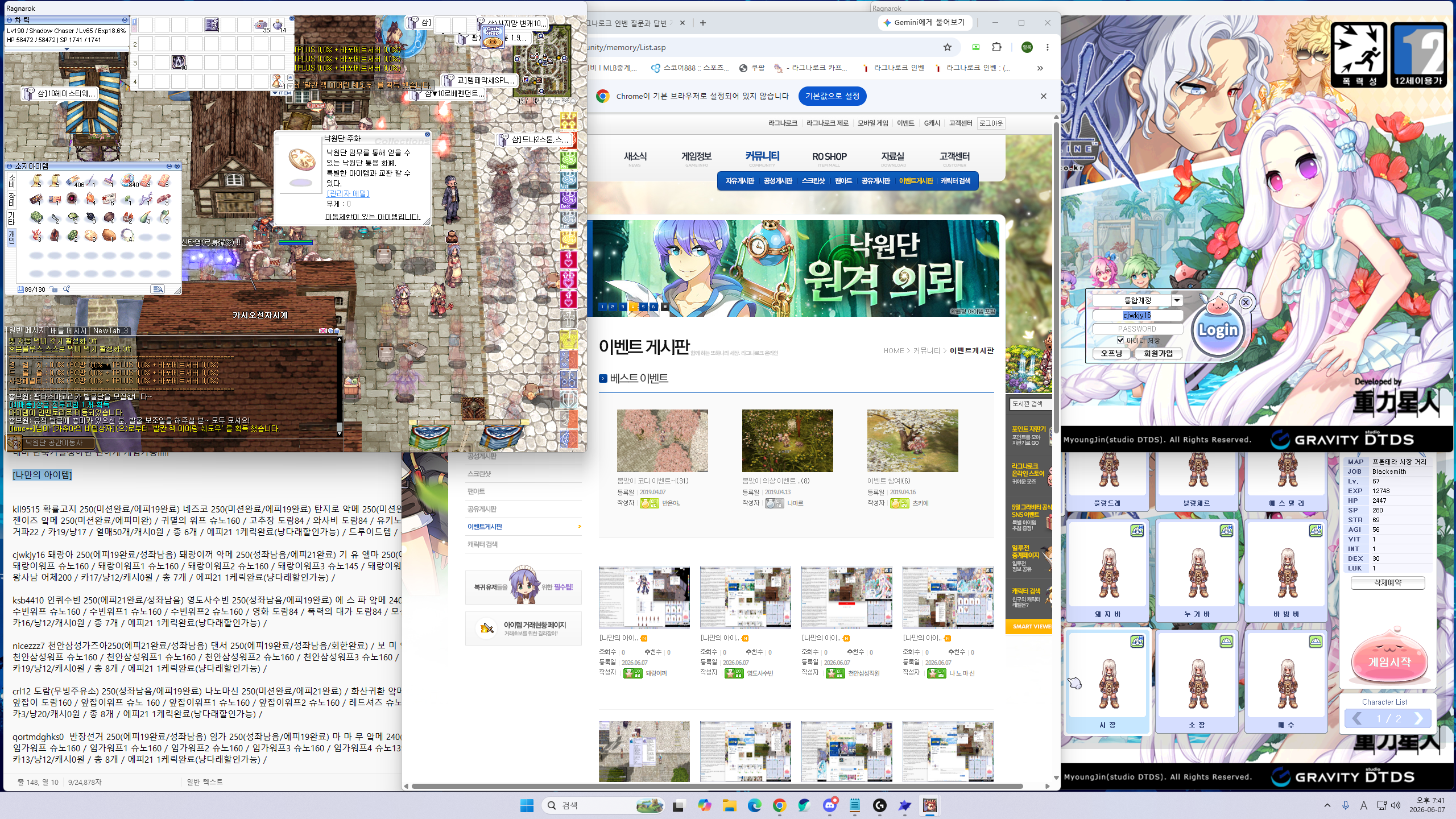Toggle the ITEM button below the hotkey bar
Viewport: 1456px width, 819px height.
click(x=282, y=93)
